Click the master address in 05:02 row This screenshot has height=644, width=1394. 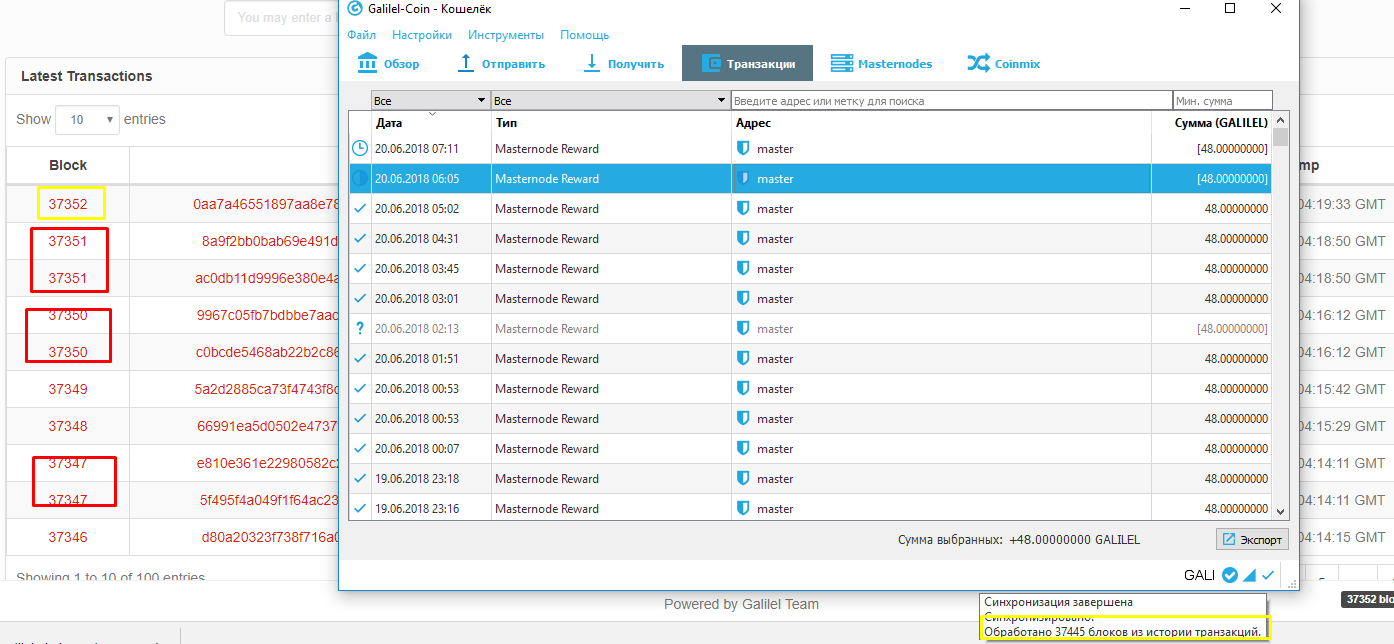(x=775, y=209)
